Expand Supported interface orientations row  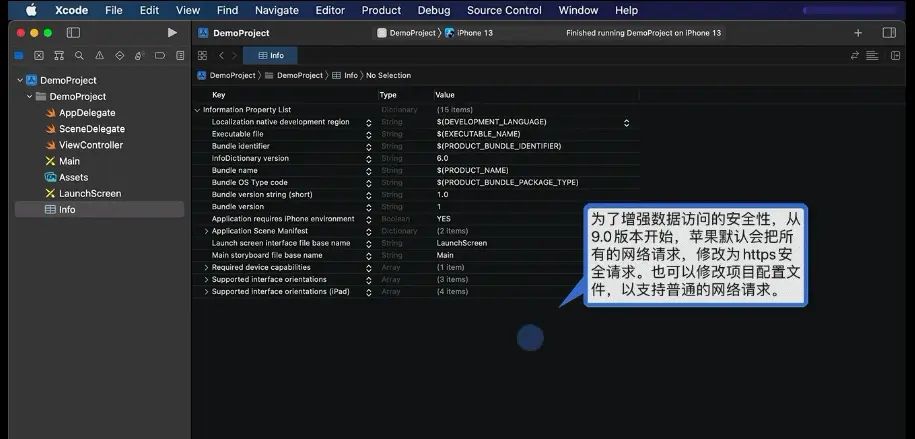coord(207,280)
